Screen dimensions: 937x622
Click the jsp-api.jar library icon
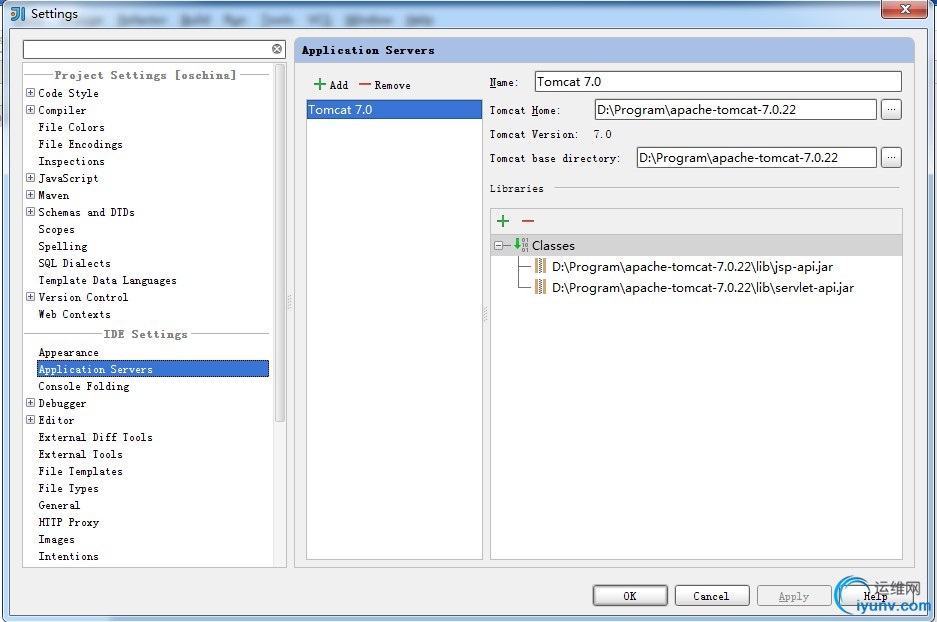pos(540,266)
